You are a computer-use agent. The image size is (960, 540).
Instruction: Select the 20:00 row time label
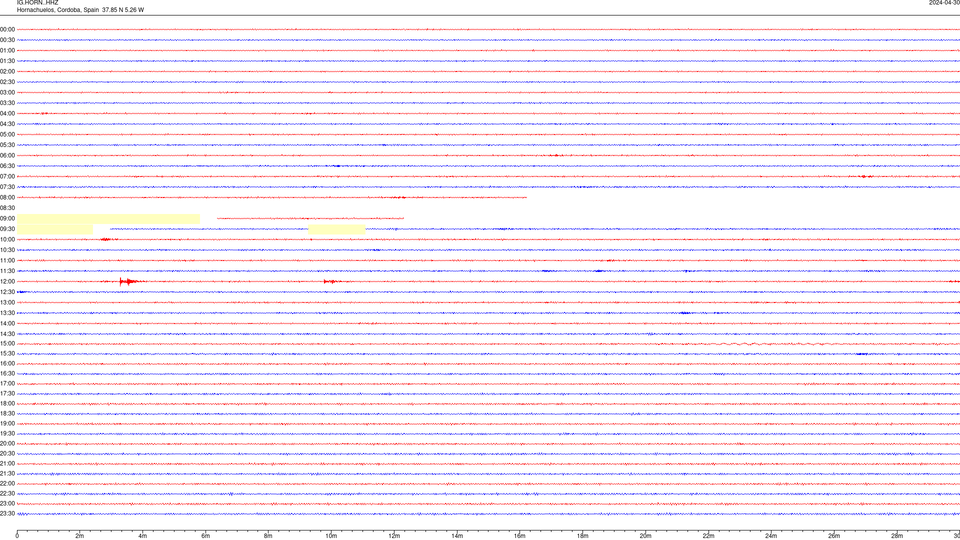(7, 443)
